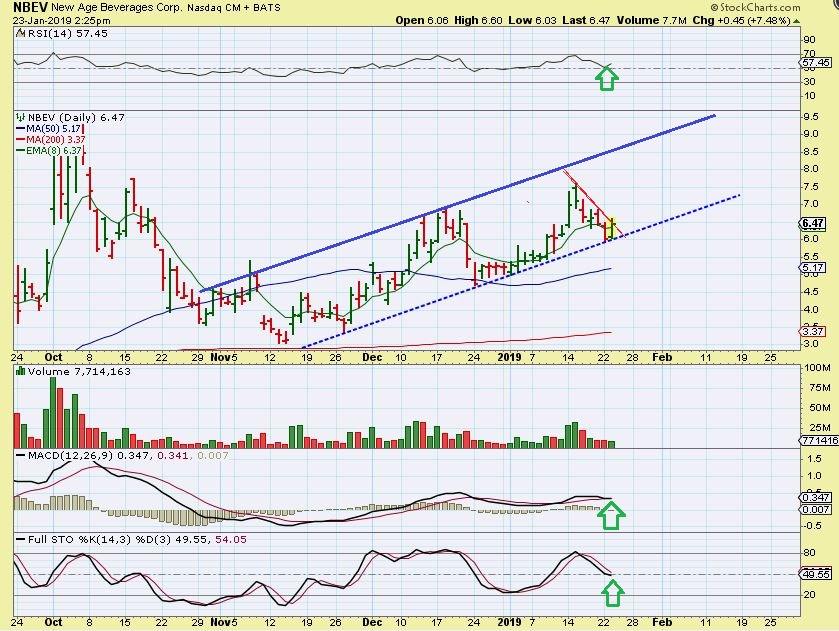Click the Last 6.47 value in header

[x=586, y=20]
